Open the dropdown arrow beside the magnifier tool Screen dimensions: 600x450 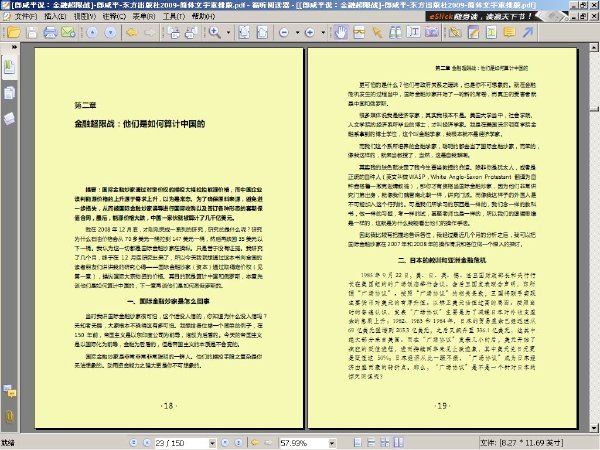228,33
